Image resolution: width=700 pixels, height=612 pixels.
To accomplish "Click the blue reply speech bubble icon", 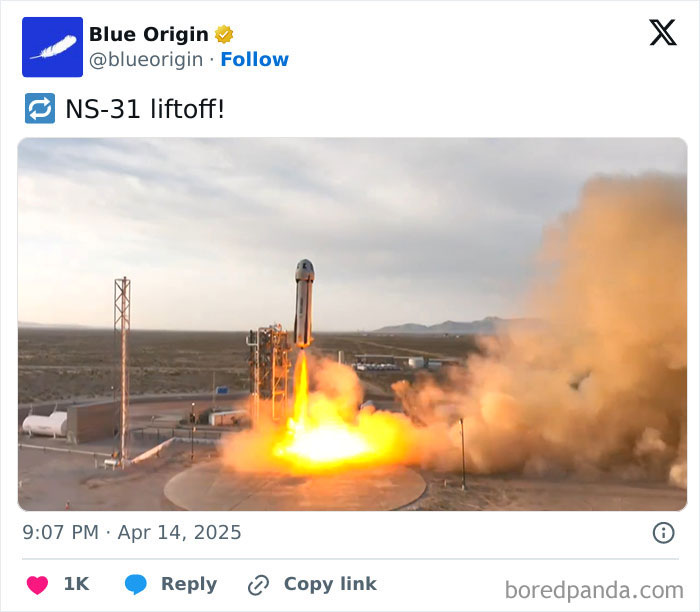I will (136, 584).
